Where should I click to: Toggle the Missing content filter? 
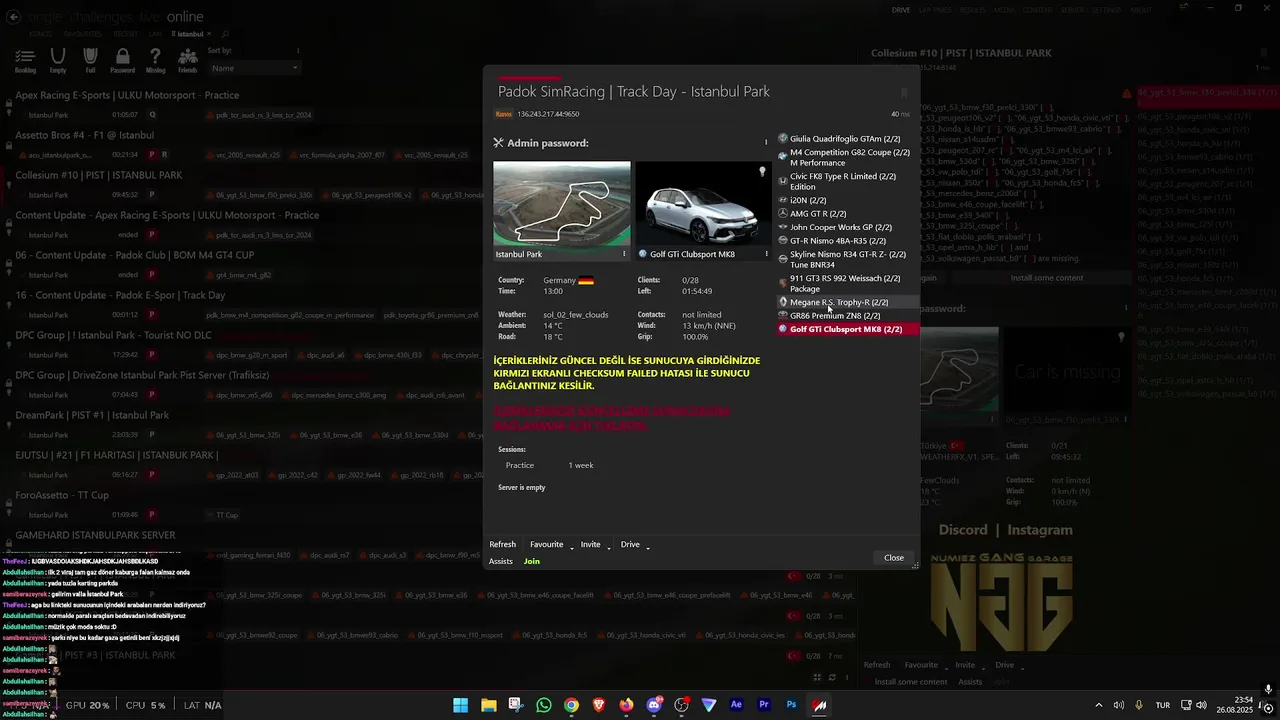click(x=155, y=61)
